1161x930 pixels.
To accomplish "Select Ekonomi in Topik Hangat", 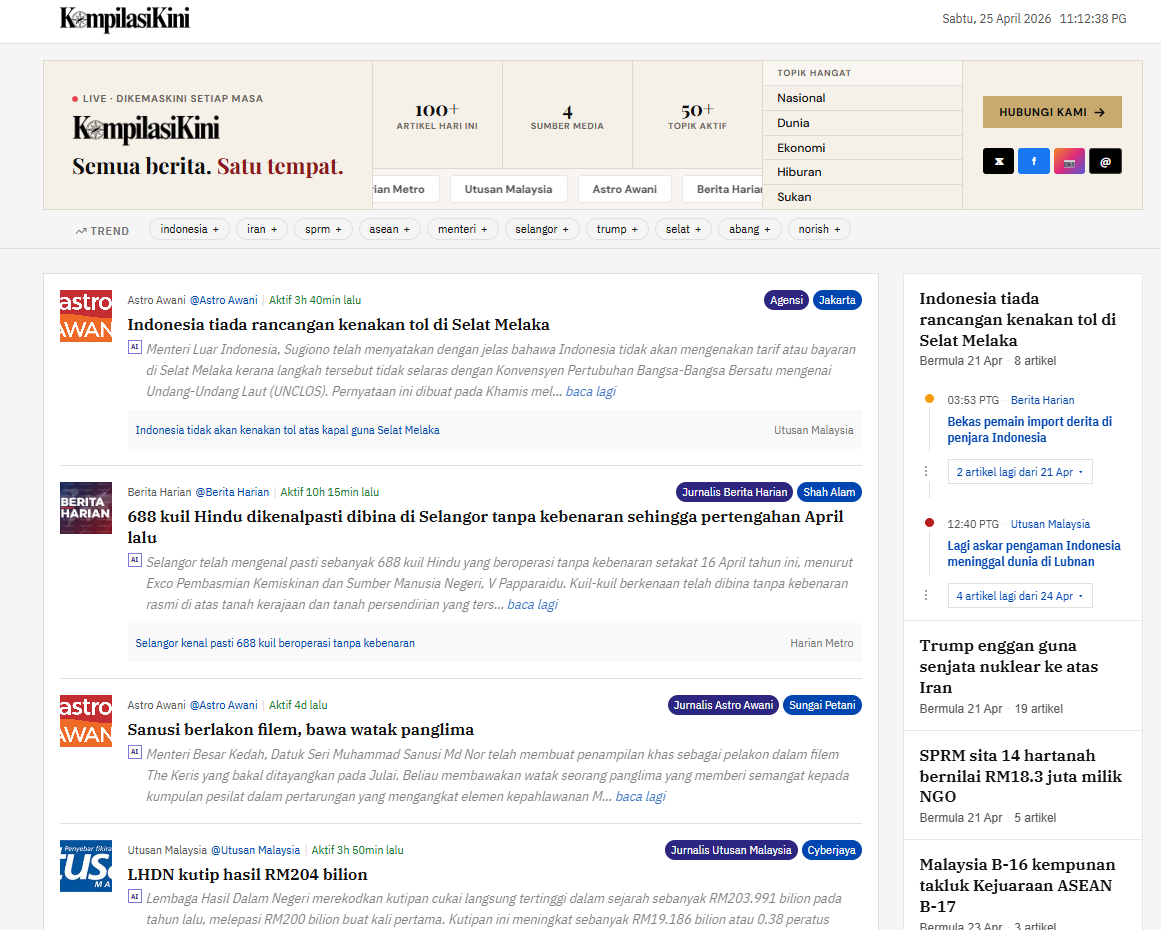I will coord(863,148).
